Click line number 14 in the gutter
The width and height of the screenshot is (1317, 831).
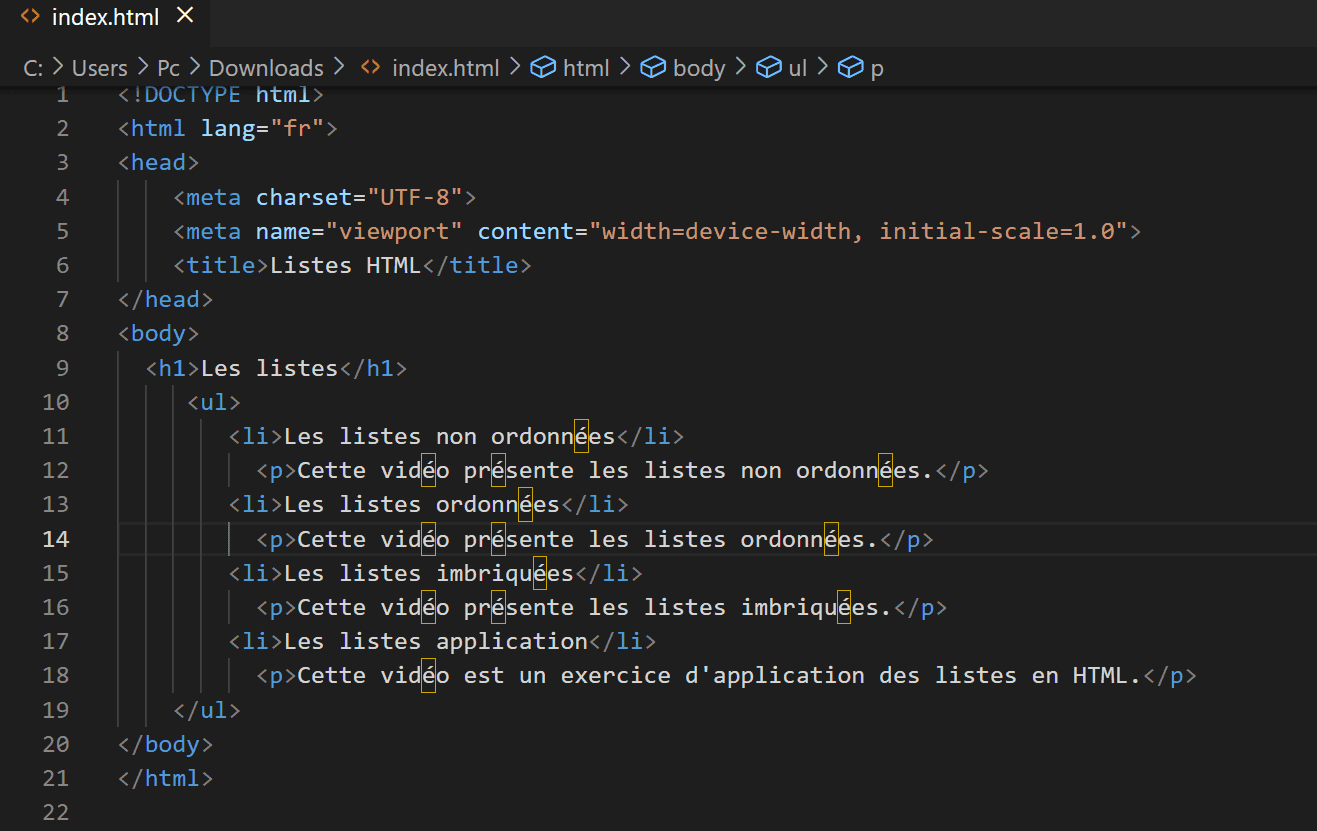(x=56, y=539)
